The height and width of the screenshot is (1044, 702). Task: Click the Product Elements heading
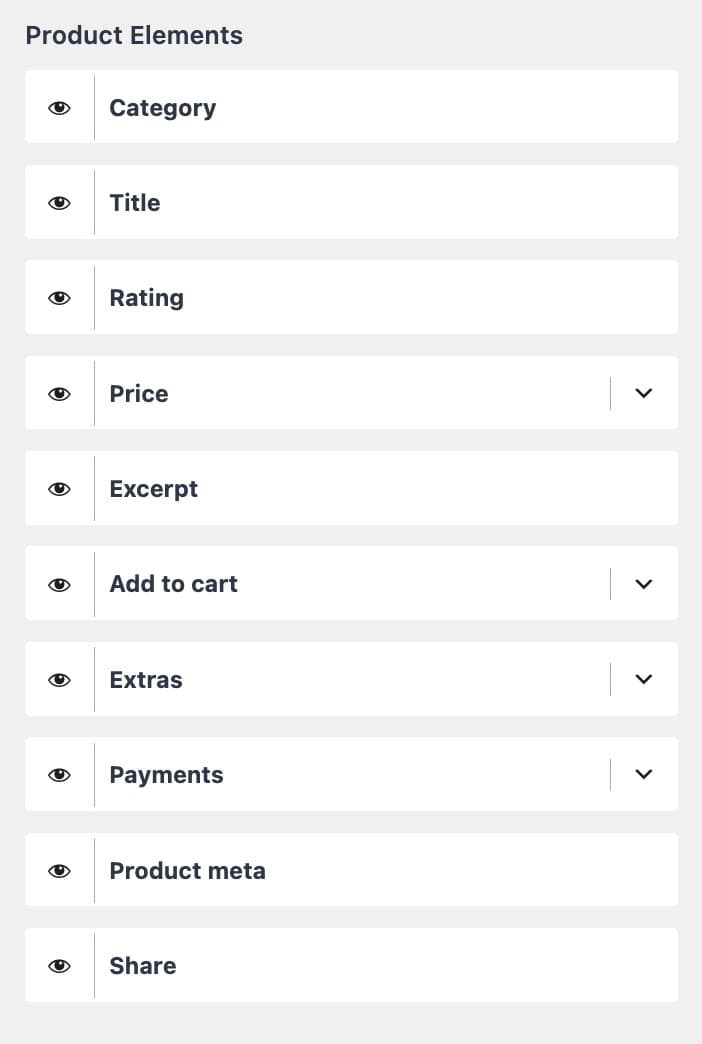click(x=134, y=35)
